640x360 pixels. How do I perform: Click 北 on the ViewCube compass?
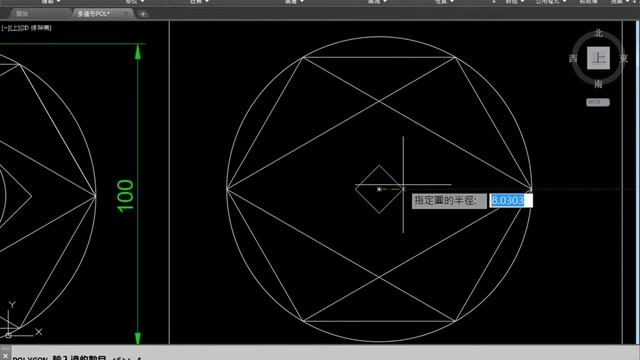pyautogui.click(x=598, y=33)
